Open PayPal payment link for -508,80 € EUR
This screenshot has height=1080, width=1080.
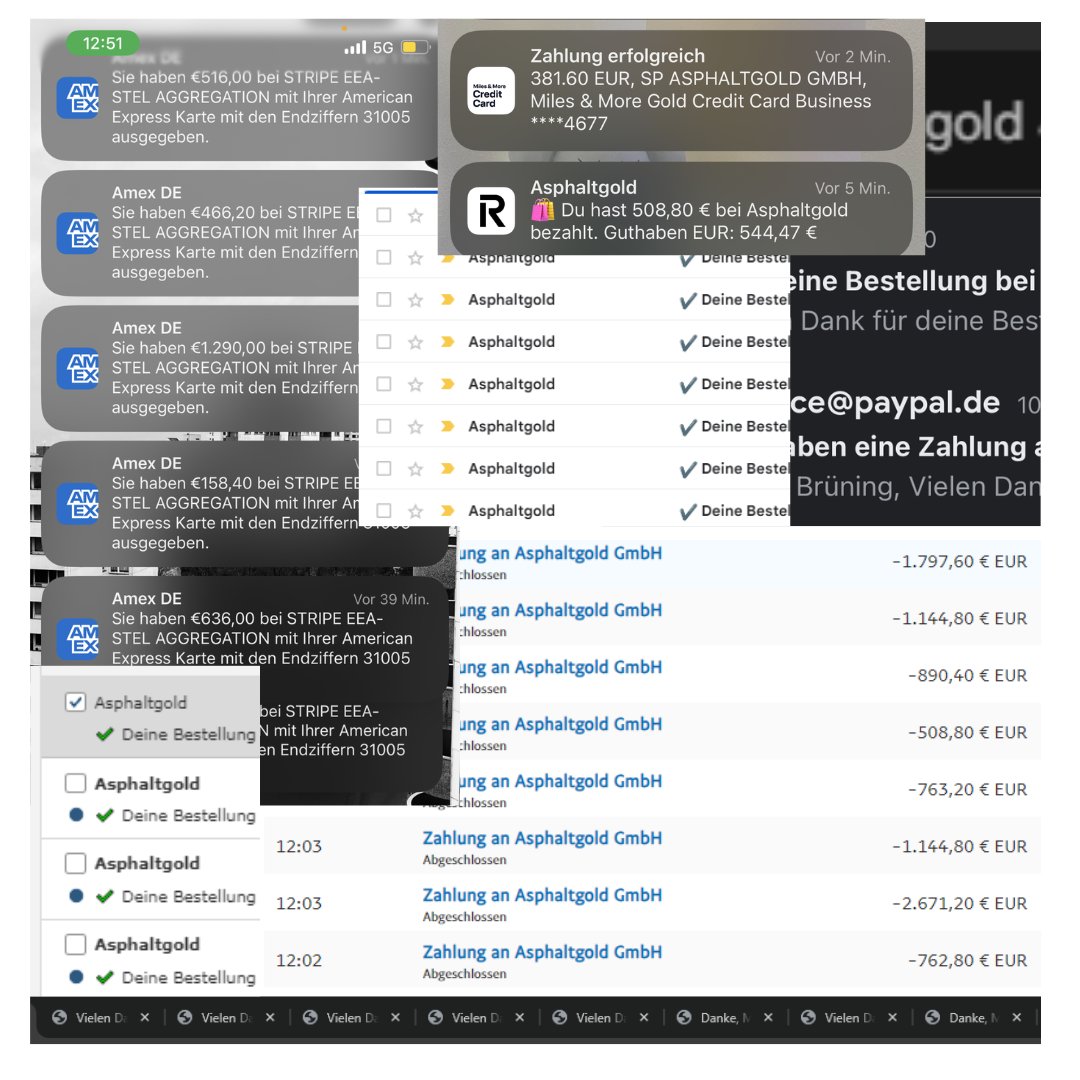(561, 725)
